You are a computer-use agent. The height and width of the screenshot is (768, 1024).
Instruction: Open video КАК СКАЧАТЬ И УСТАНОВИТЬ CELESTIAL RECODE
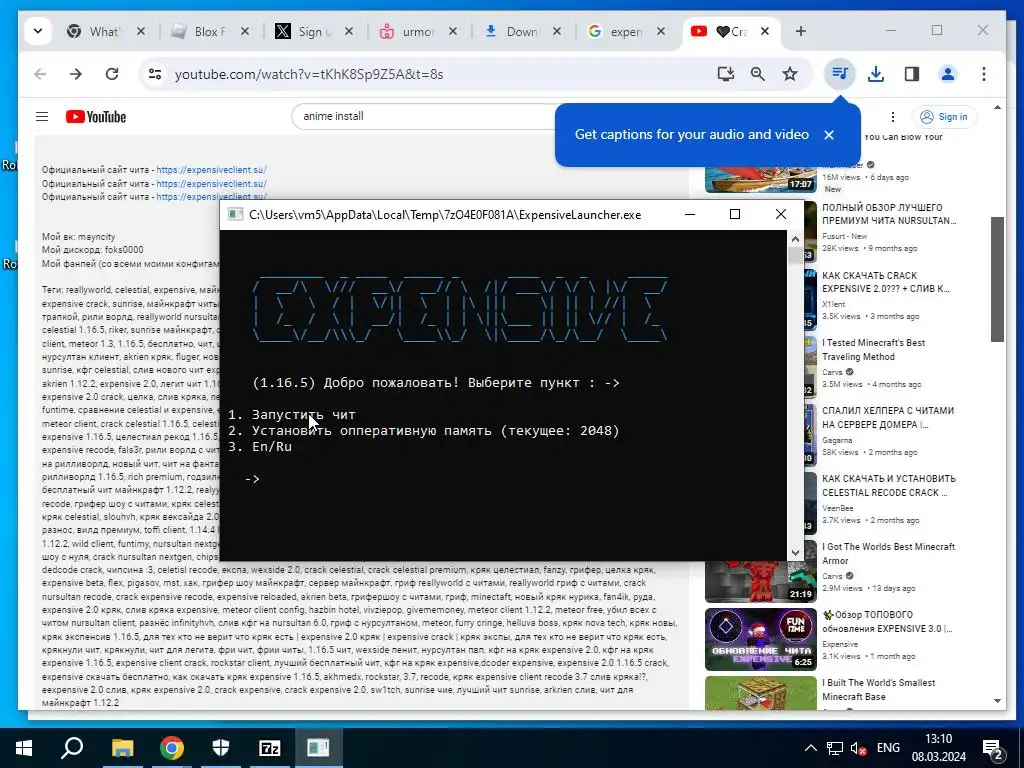click(888, 486)
